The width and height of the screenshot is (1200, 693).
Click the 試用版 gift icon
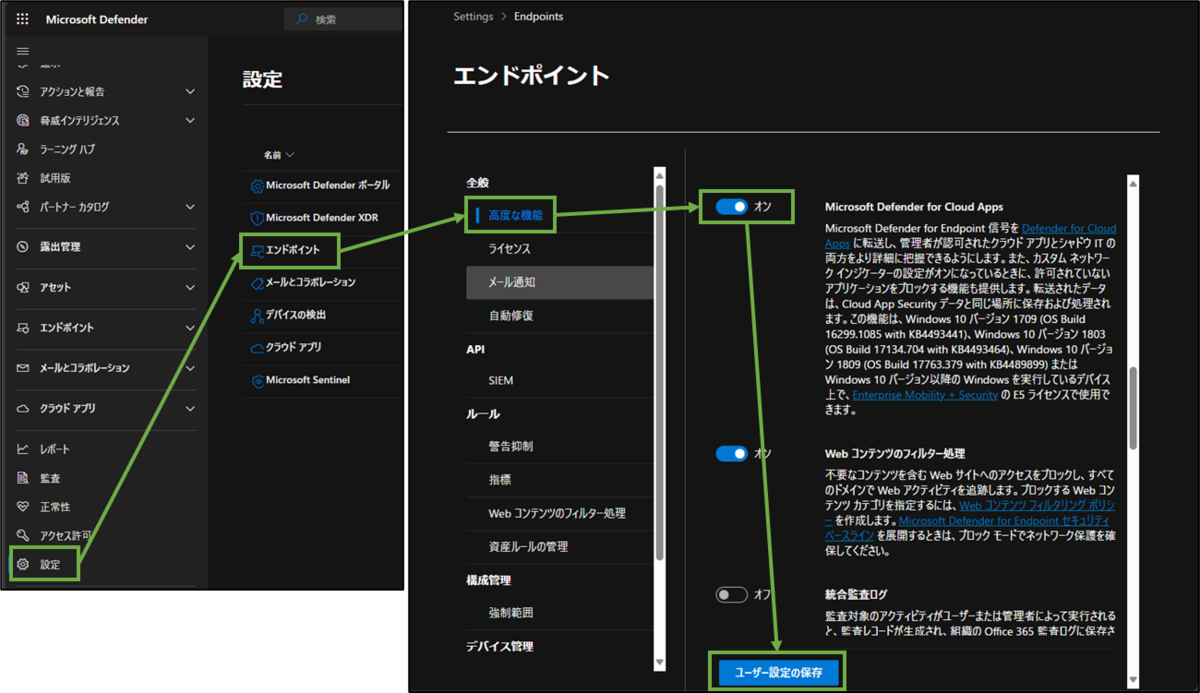tap(23, 178)
